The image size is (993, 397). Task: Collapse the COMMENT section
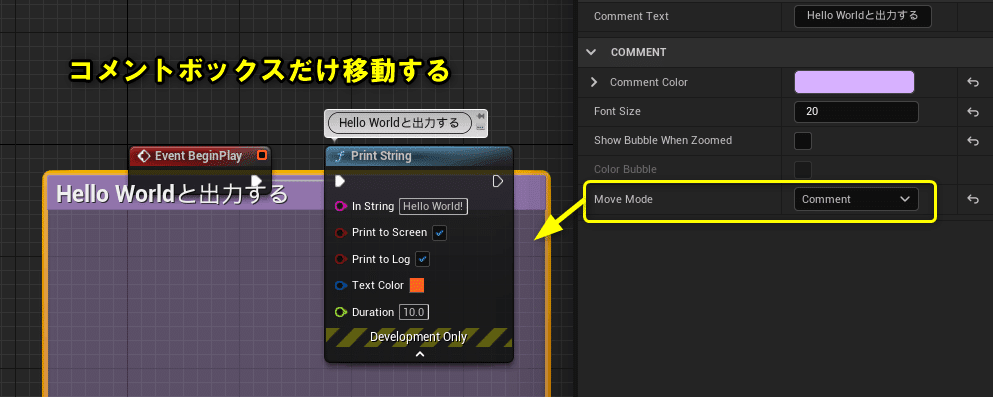(591, 52)
